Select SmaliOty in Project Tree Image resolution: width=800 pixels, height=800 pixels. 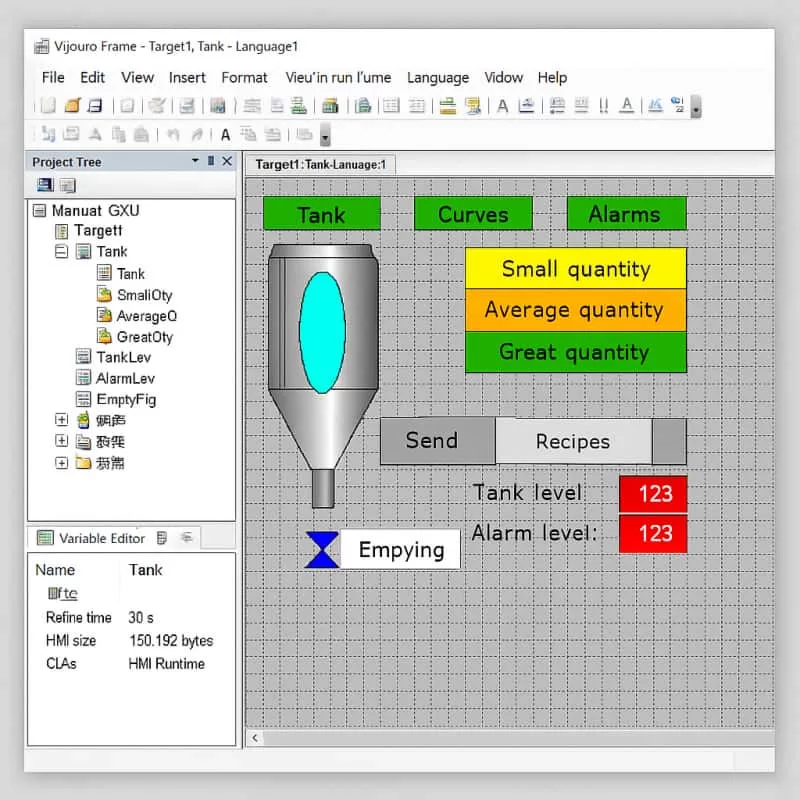tap(144, 295)
